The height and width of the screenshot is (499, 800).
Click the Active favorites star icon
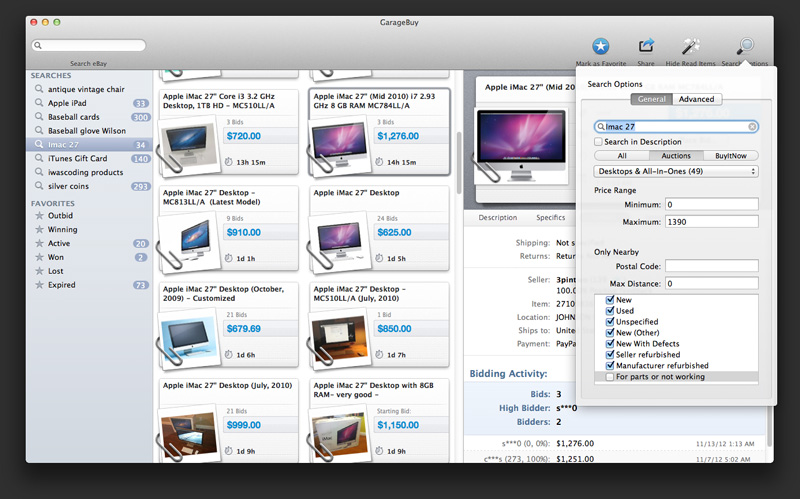tap(39, 243)
